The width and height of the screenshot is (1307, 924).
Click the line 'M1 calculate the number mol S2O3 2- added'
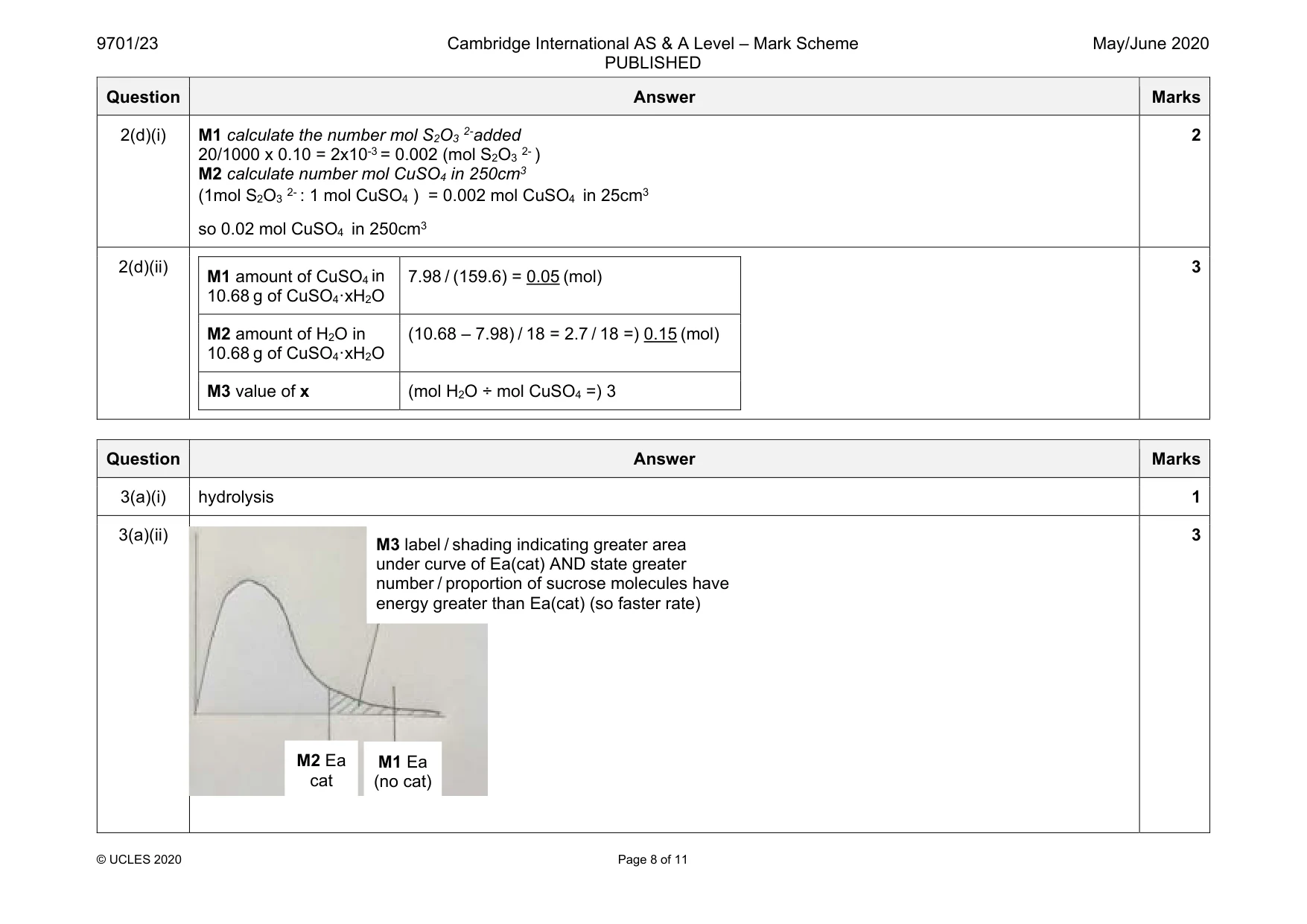pos(360,135)
